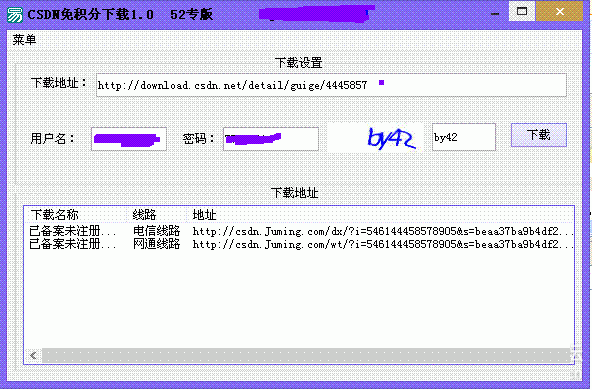Open the 菜单 menu

pyautogui.click(x=24, y=40)
